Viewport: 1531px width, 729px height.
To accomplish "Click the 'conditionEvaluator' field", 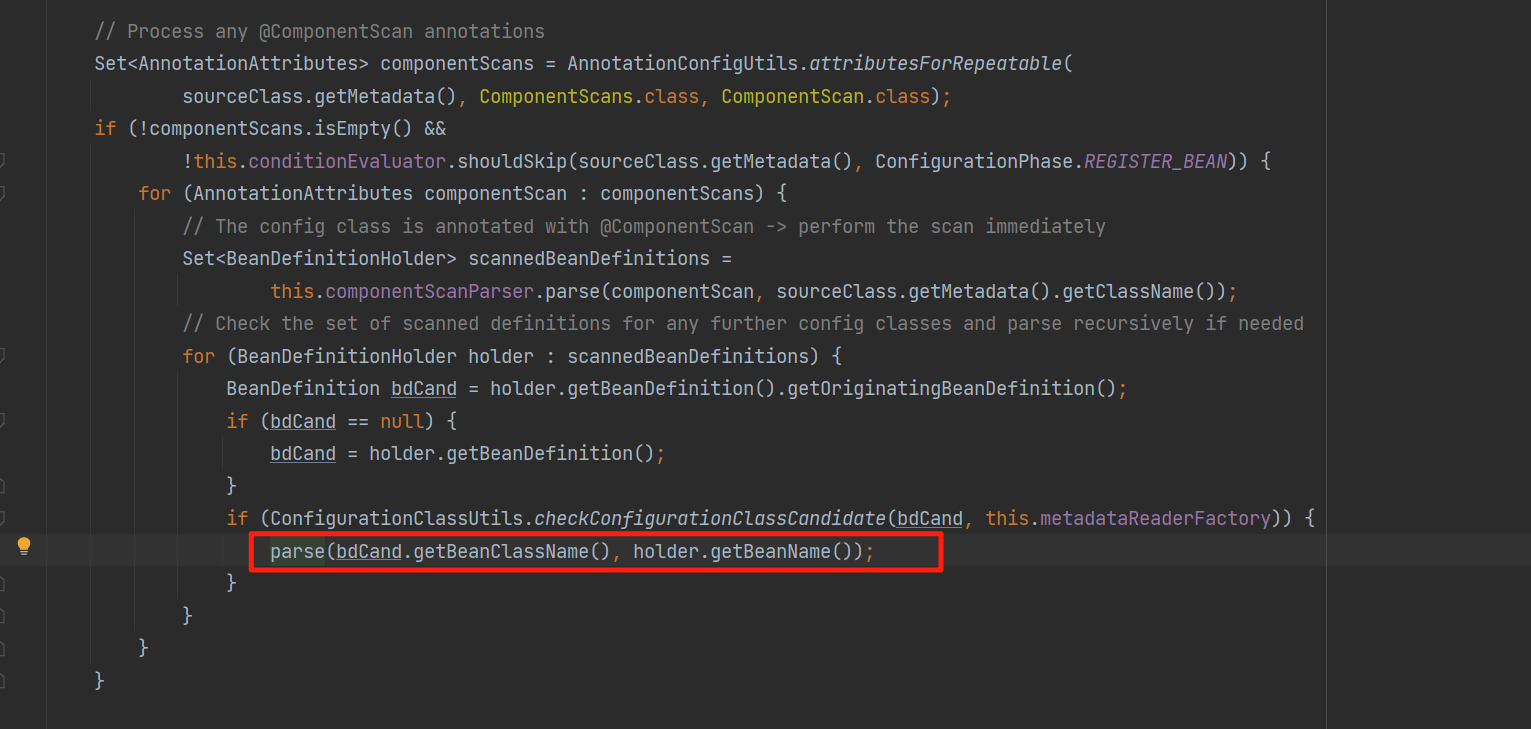I will pyautogui.click(x=347, y=161).
